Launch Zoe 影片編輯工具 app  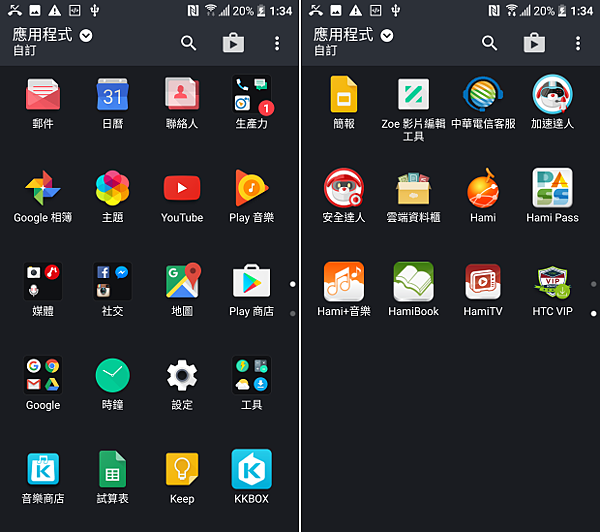pyautogui.click(x=413, y=94)
